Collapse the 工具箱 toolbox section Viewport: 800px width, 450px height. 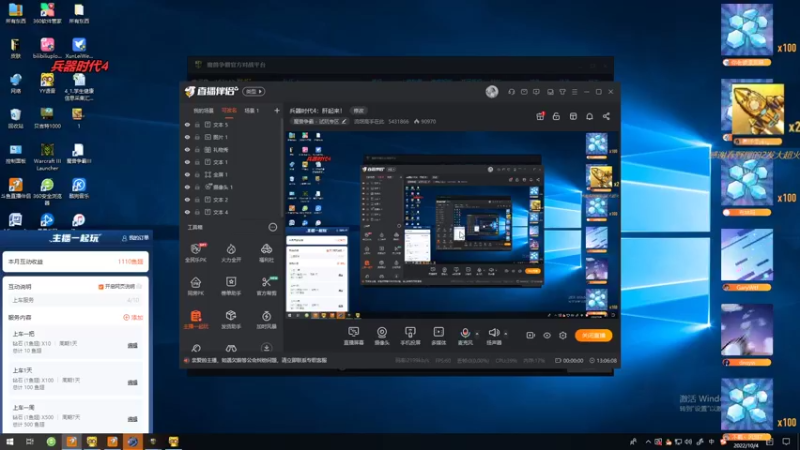click(273, 227)
